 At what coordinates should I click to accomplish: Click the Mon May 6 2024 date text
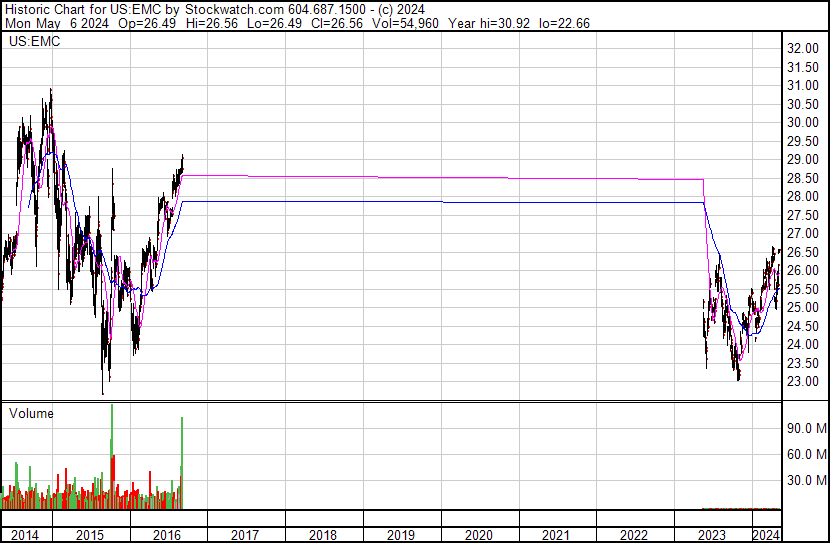point(57,23)
